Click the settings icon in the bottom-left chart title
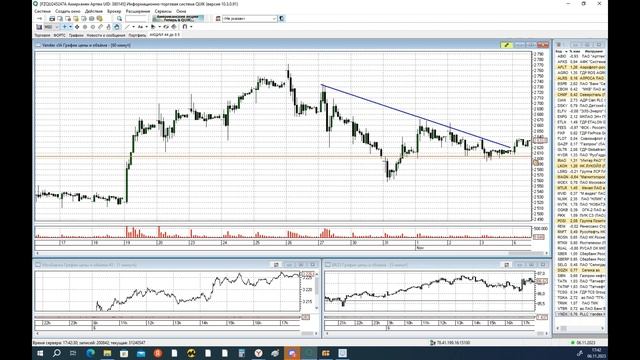The image size is (640, 360). point(276,265)
